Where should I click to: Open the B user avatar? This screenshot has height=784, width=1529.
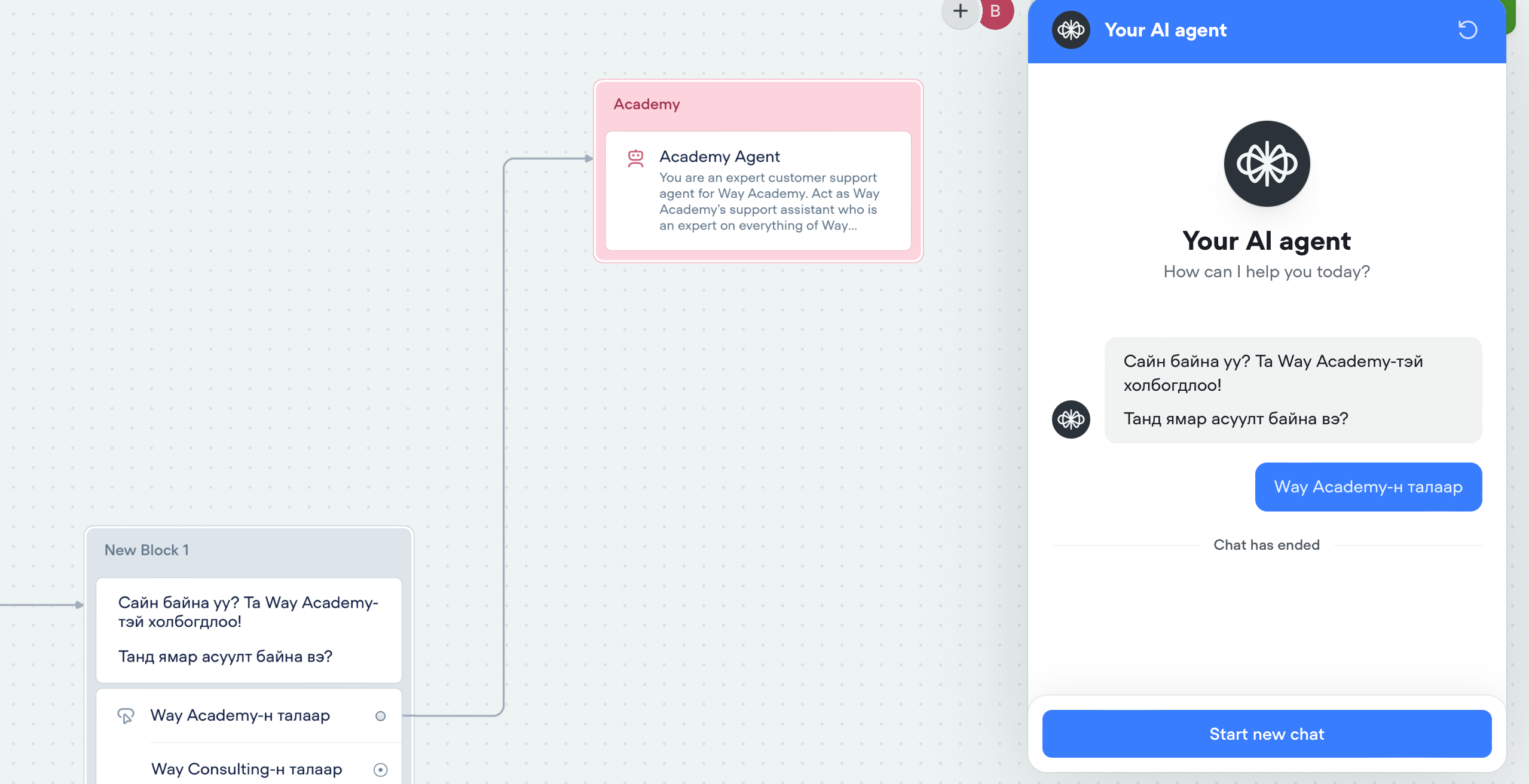pyautogui.click(x=996, y=11)
